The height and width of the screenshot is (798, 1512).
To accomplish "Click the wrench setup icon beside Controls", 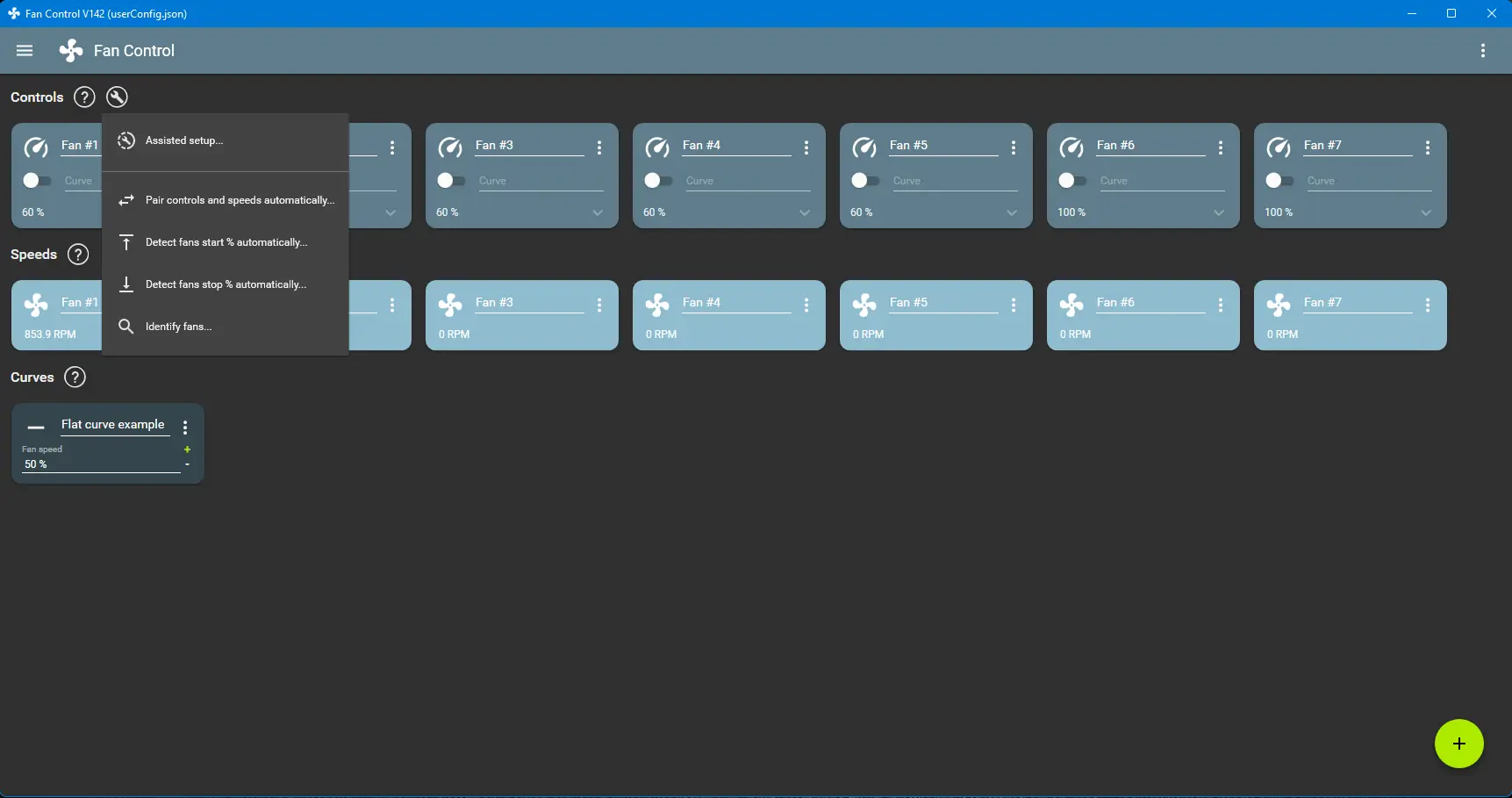I will click(x=117, y=97).
